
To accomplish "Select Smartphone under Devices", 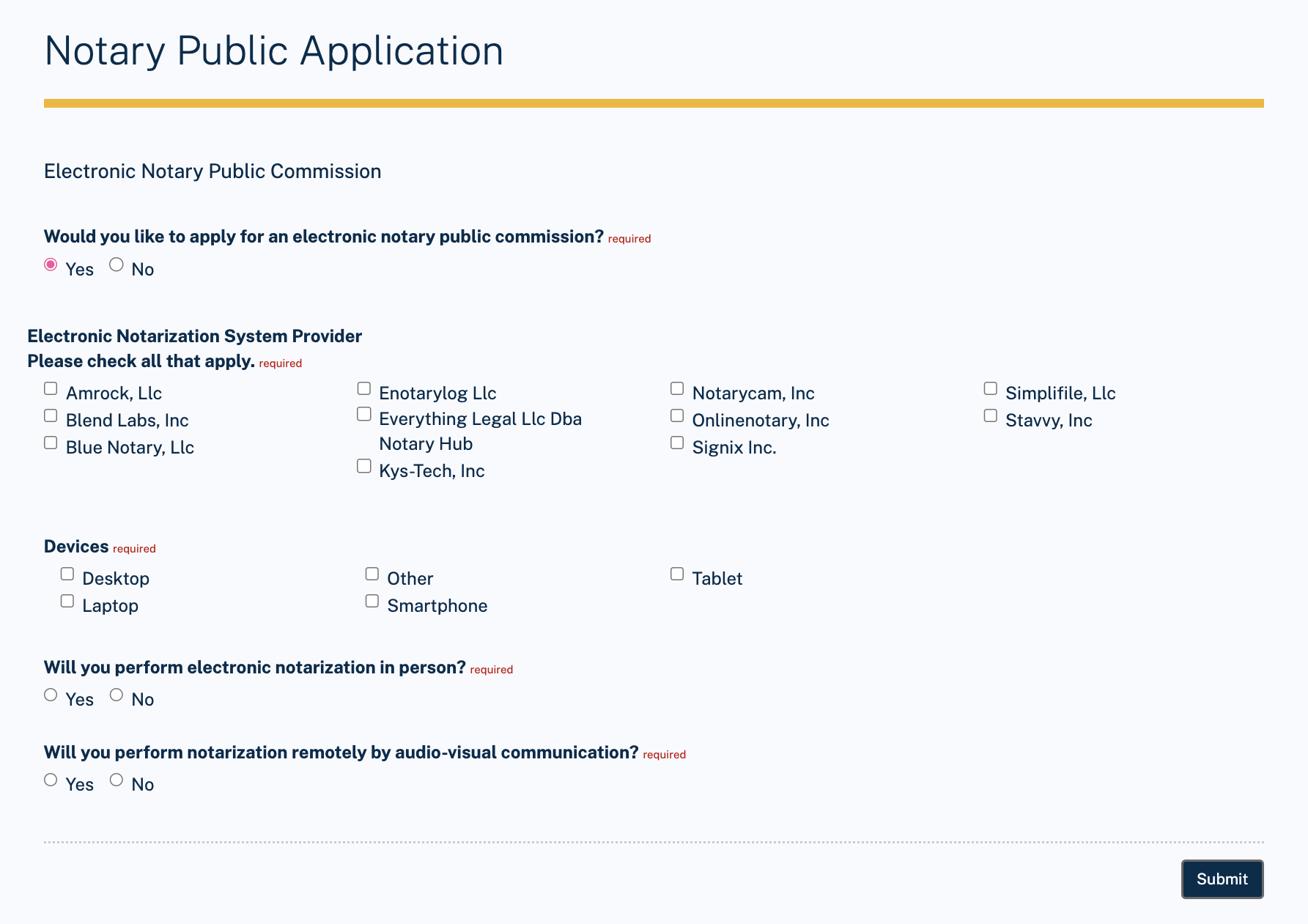I will click(372, 600).
